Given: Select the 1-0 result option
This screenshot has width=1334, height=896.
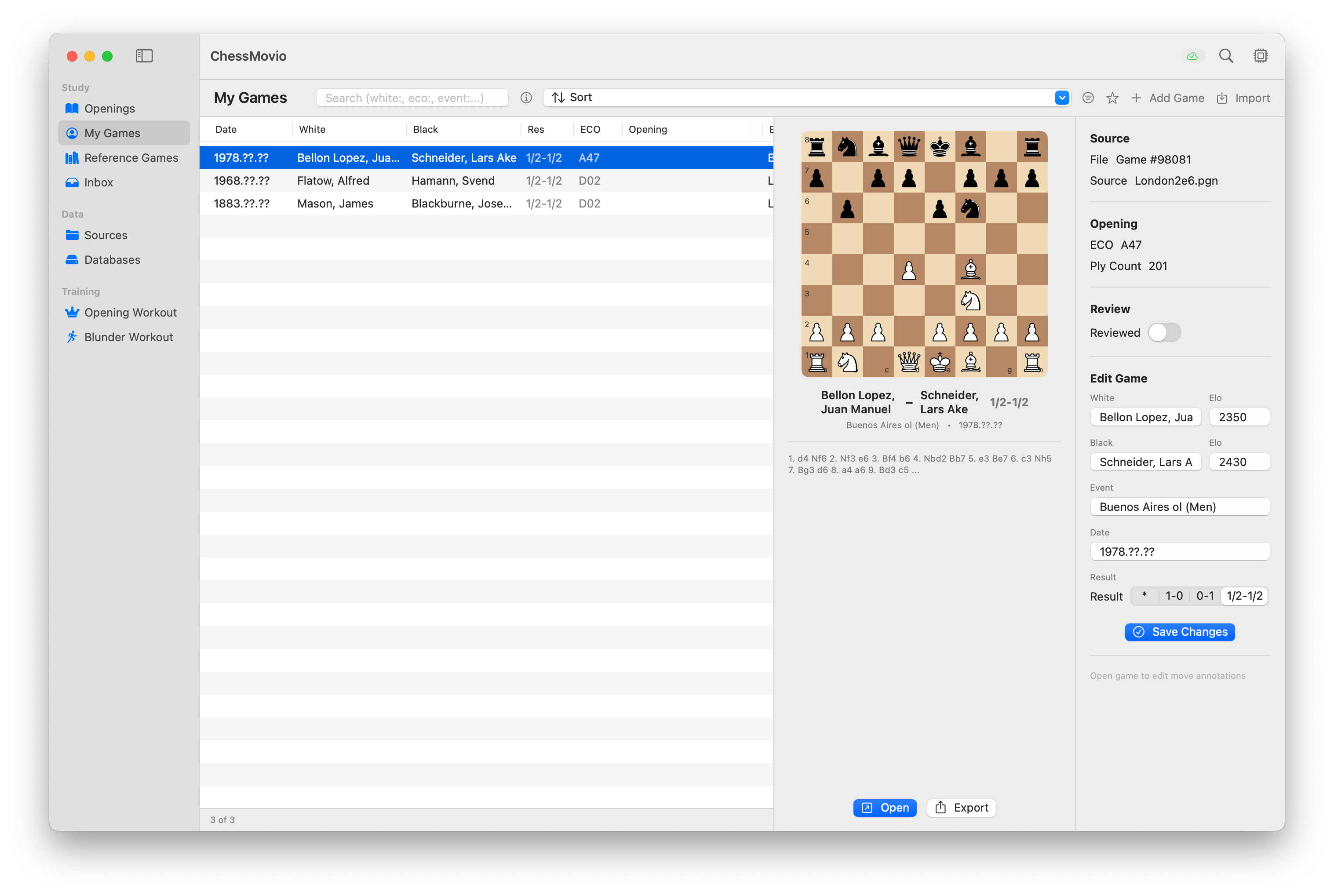Looking at the screenshot, I should [1174, 596].
